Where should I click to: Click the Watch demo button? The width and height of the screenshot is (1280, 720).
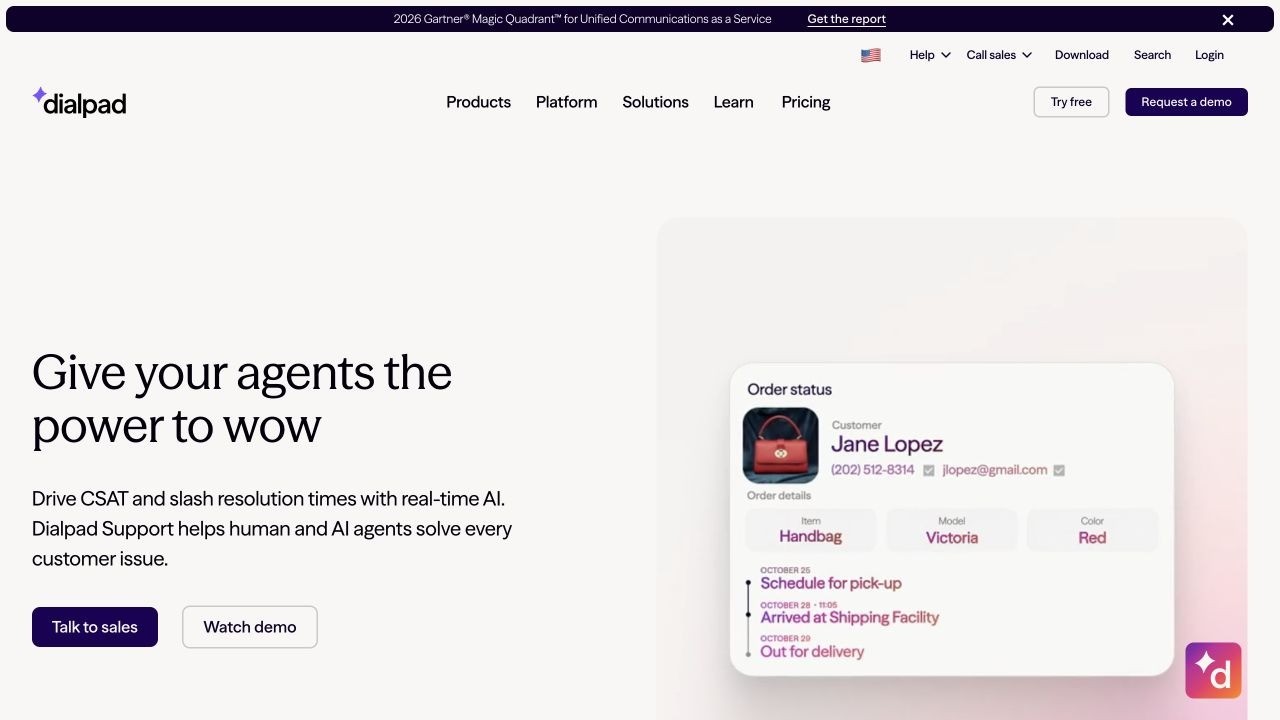(x=250, y=627)
